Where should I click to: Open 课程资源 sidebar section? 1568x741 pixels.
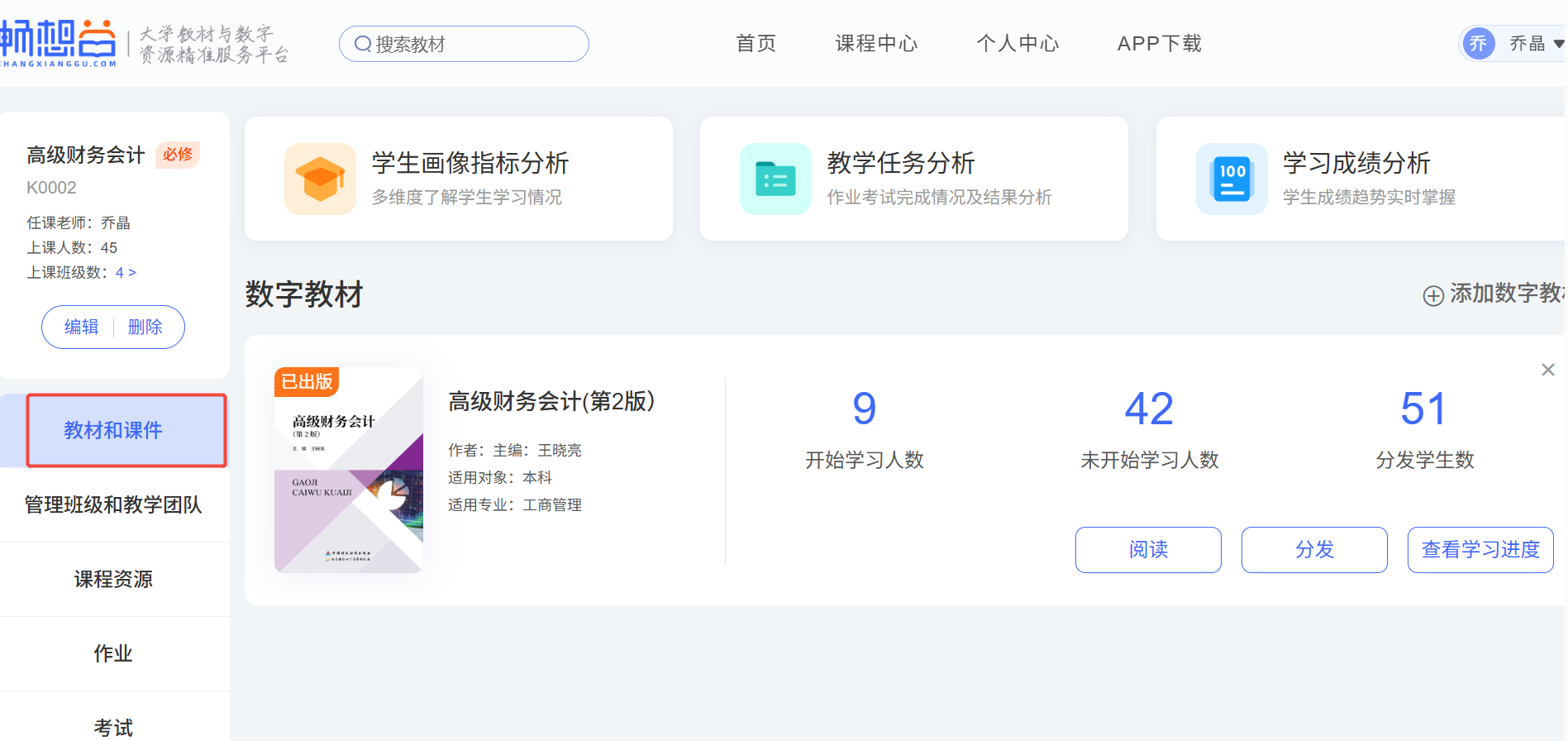[x=113, y=579]
